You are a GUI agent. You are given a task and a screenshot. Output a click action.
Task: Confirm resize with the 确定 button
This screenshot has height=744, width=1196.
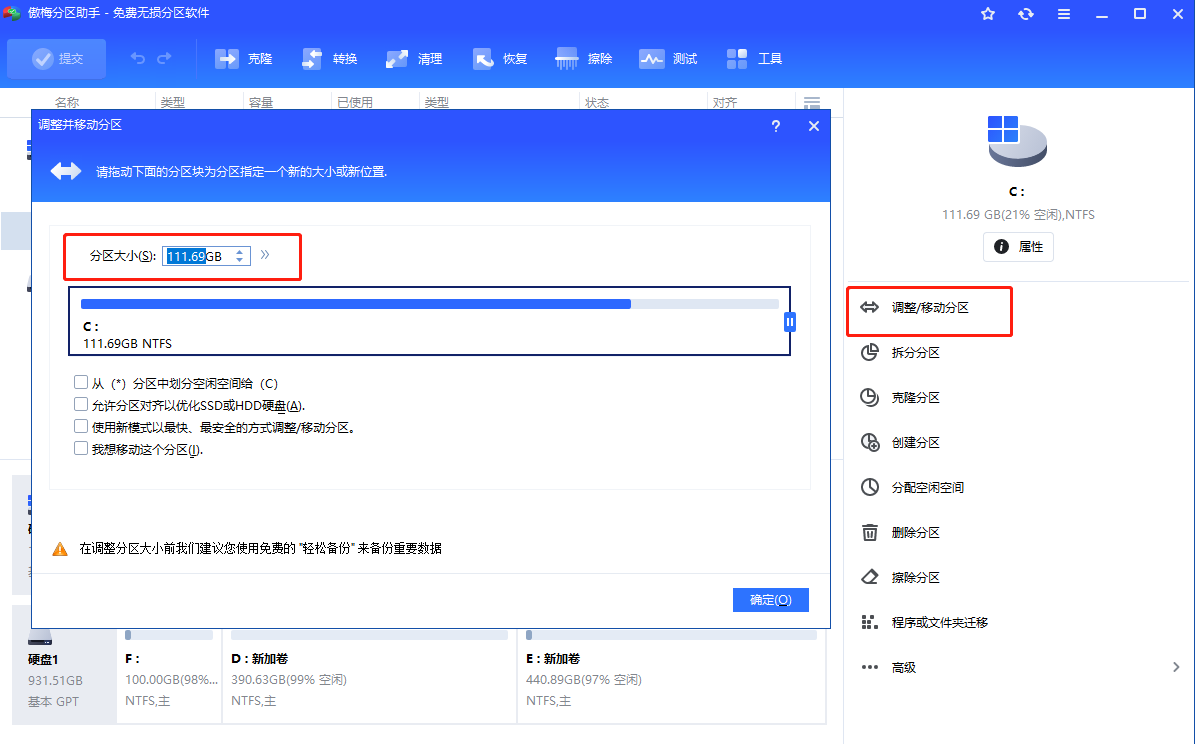click(x=770, y=600)
